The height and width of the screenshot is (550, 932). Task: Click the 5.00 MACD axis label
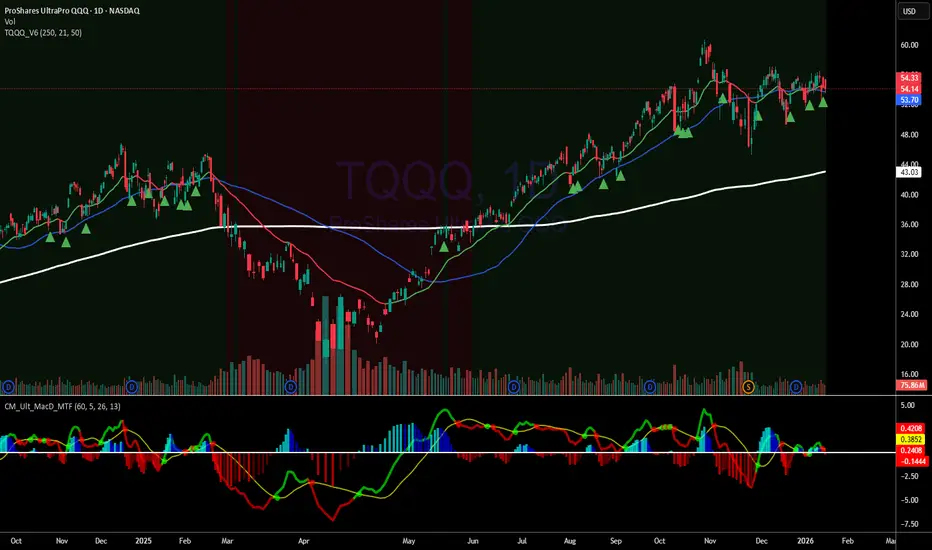pyautogui.click(x=908, y=406)
